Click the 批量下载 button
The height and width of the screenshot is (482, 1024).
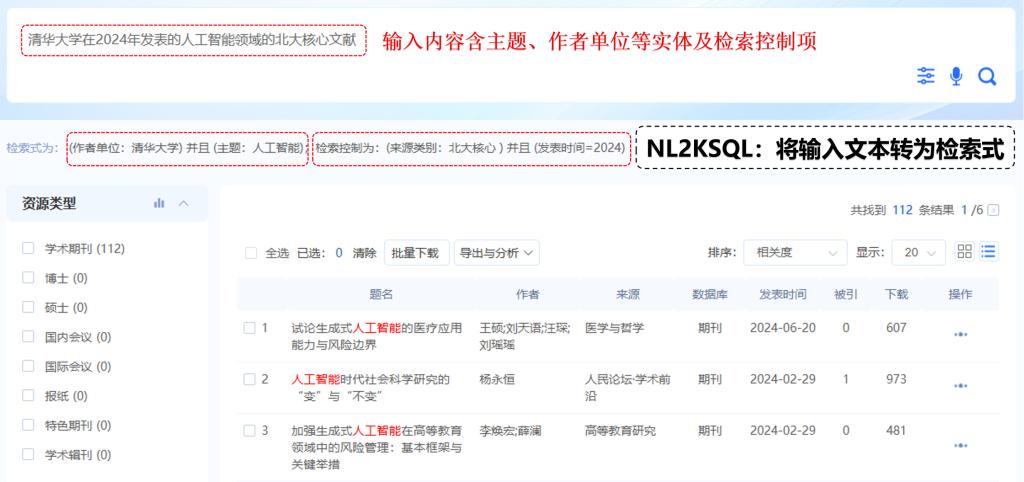[417, 253]
